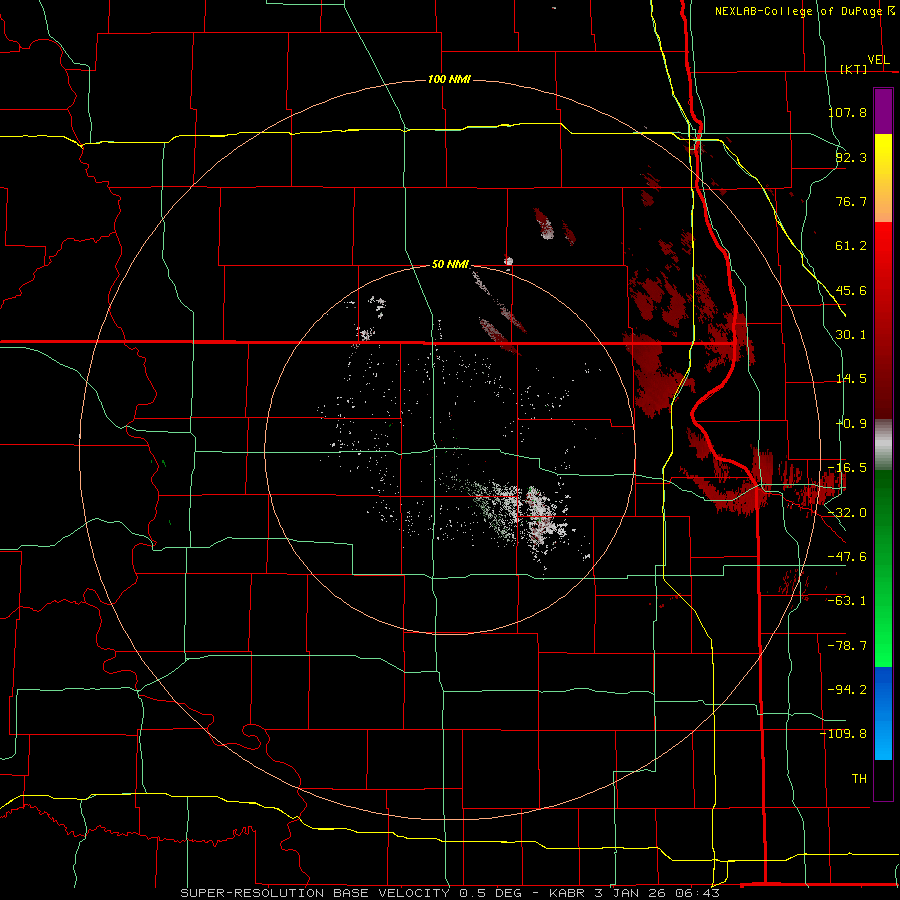Click the VEL legend title
The height and width of the screenshot is (900, 900).
(x=879, y=60)
